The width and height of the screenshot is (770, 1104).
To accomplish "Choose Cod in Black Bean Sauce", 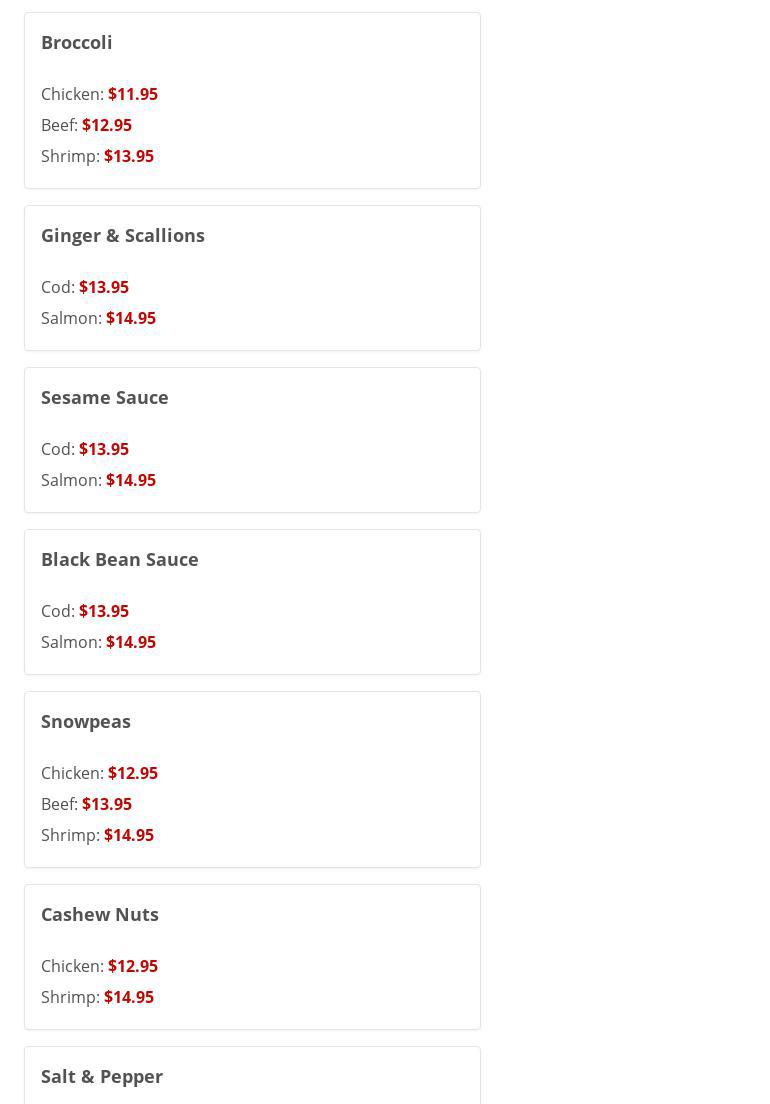I will [85, 611].
